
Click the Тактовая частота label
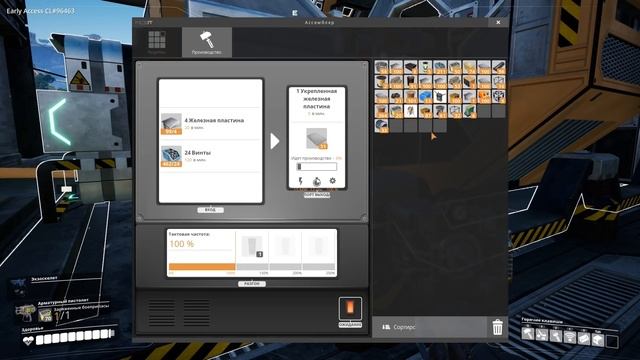point(189,234)
